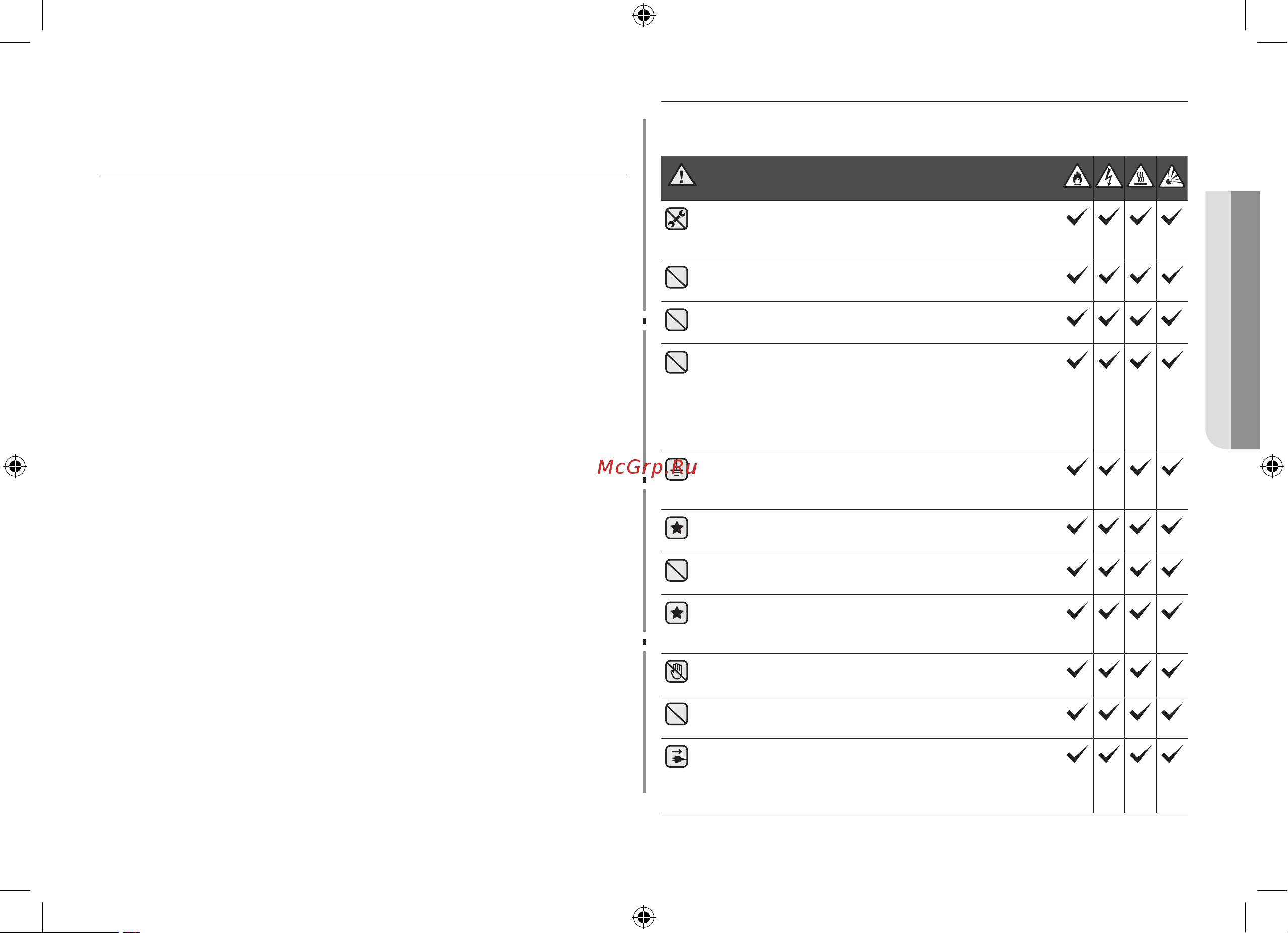Click the explosion hazard triangle icon
The image size is (1288, 933).
(1172, 176)
